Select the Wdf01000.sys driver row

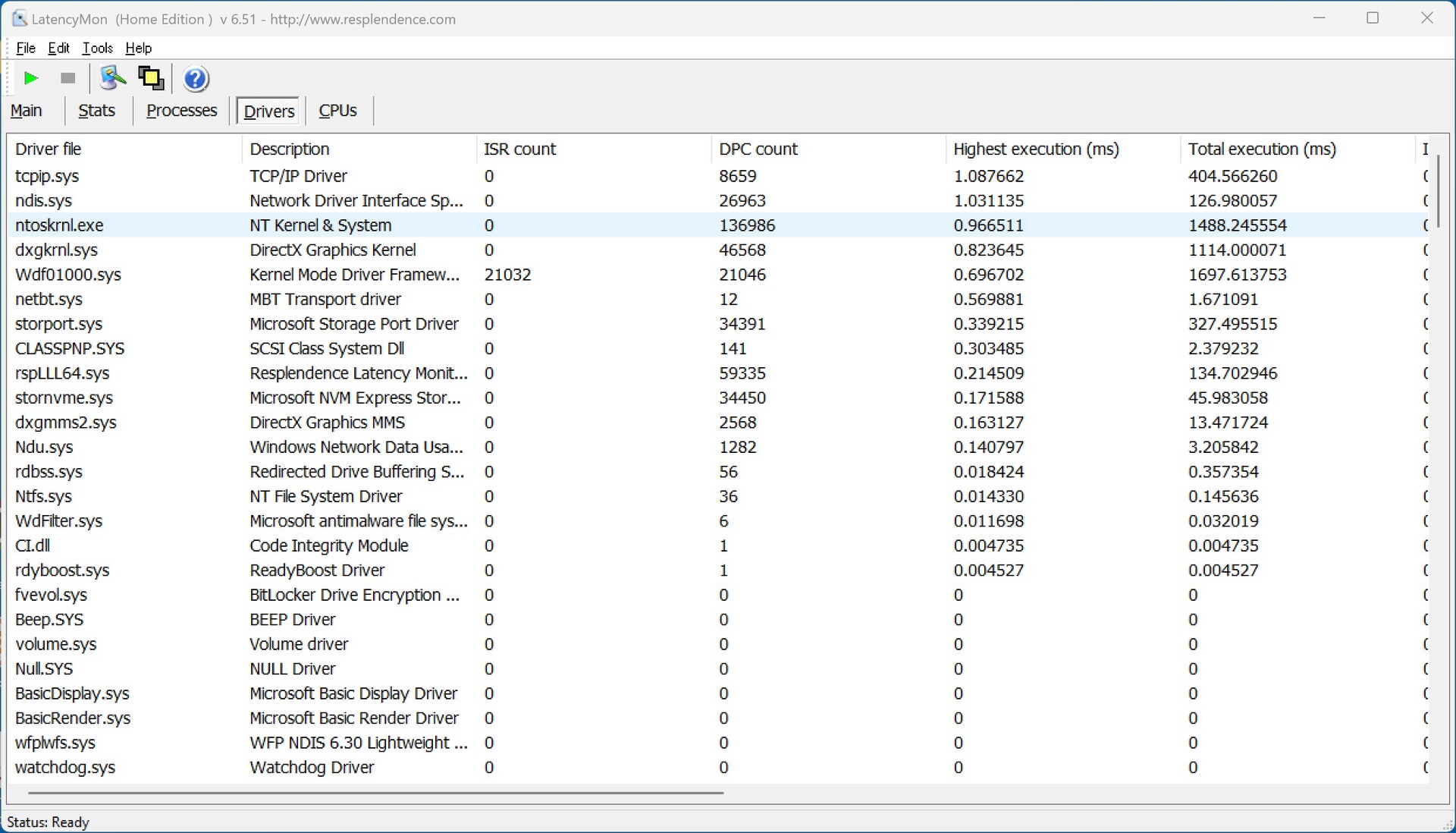click(x=68, y=275)
